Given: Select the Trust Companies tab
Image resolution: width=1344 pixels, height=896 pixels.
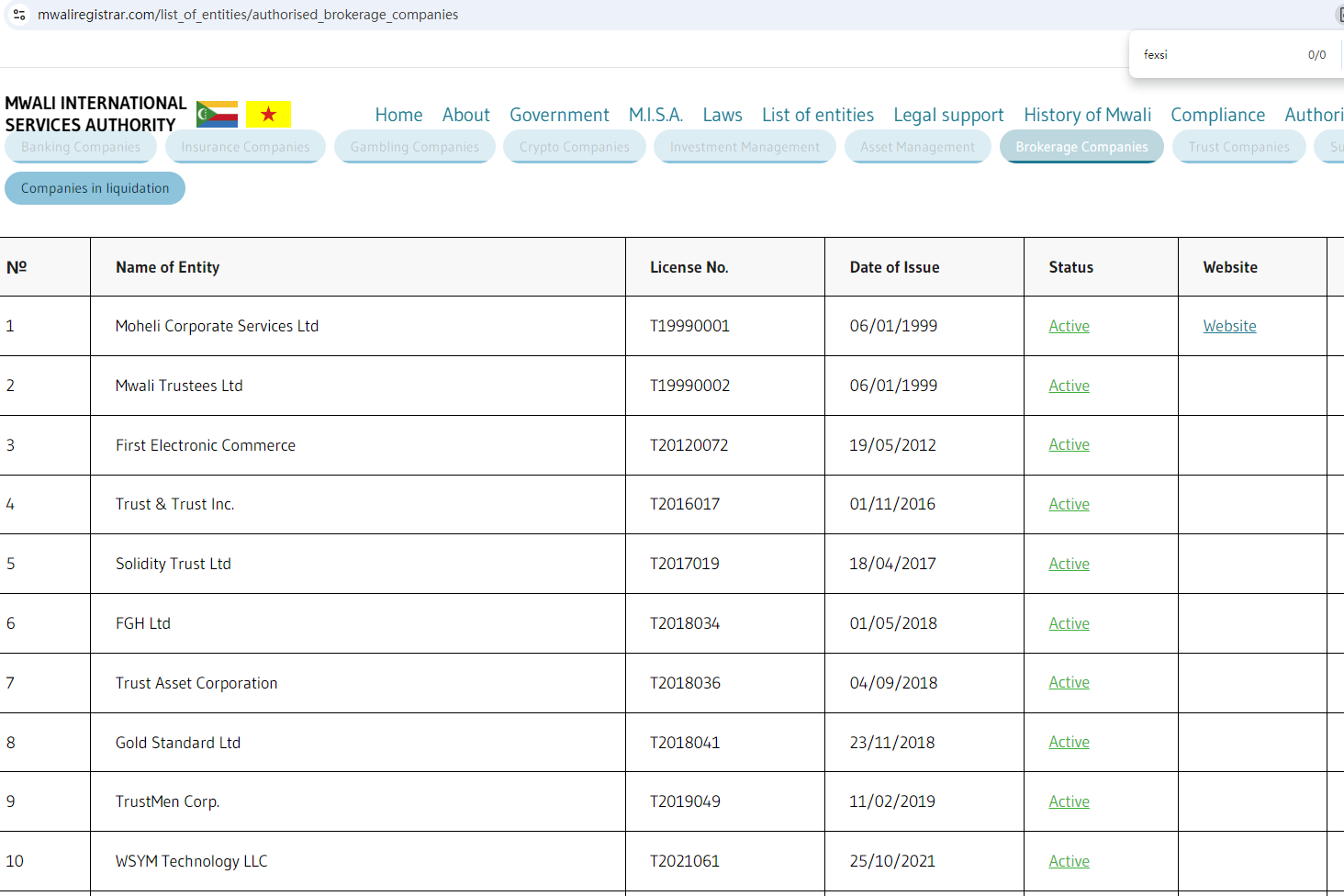Looking at the screenshot, I should click(1238, 147).
